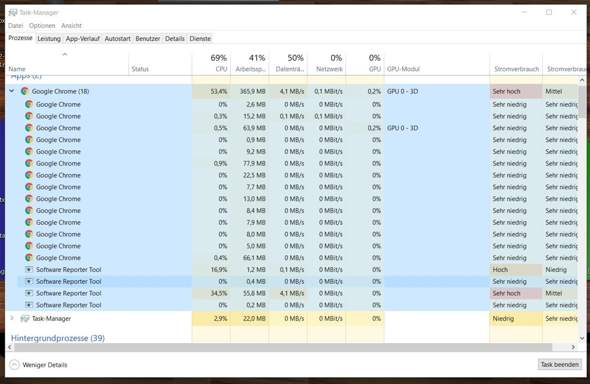Click the Google Chrome (18) group icon
The width and height of the screenshot is (590, 384).
point(25,91)
